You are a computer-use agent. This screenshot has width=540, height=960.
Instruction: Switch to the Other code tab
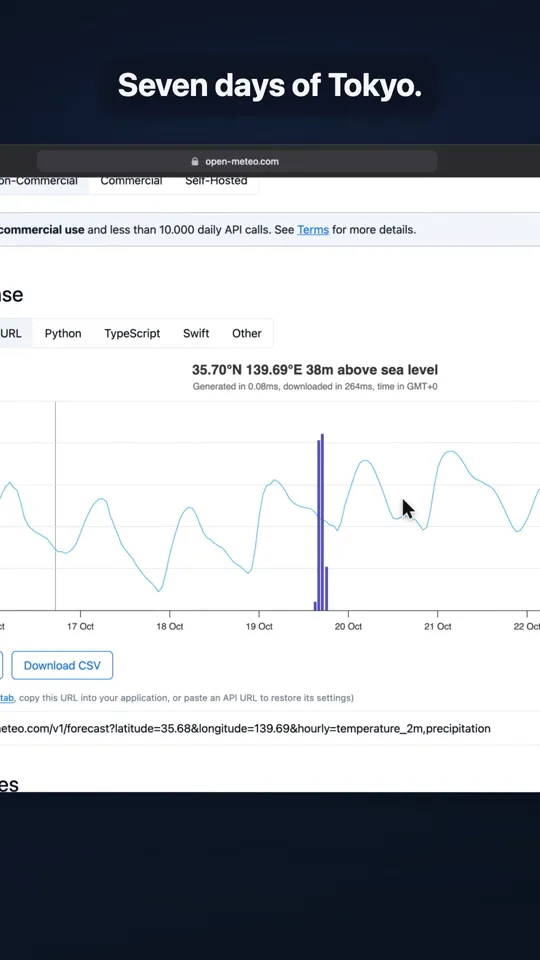pos(247,333)
